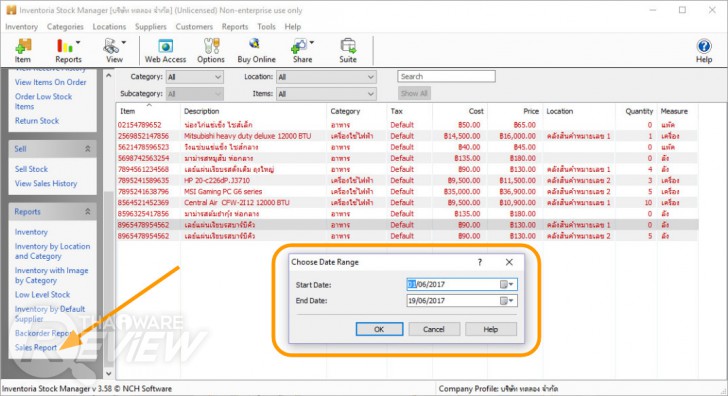Image resolution: width=728 pixels, height=396 pixels.
Task: Open the Reports menu in the menu bar
Action: pyautogui.click(x=235, y=27)
